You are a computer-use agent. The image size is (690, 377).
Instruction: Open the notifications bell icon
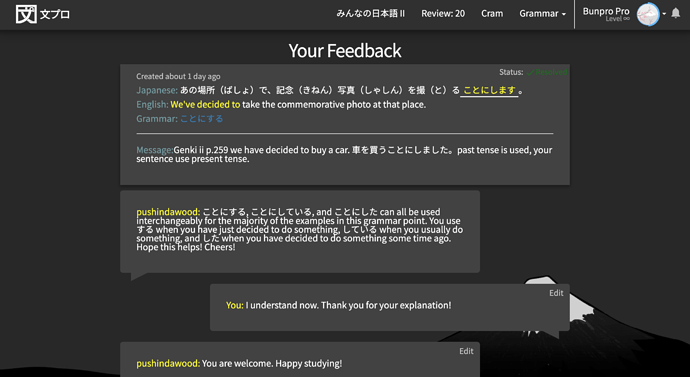[676, 13]
